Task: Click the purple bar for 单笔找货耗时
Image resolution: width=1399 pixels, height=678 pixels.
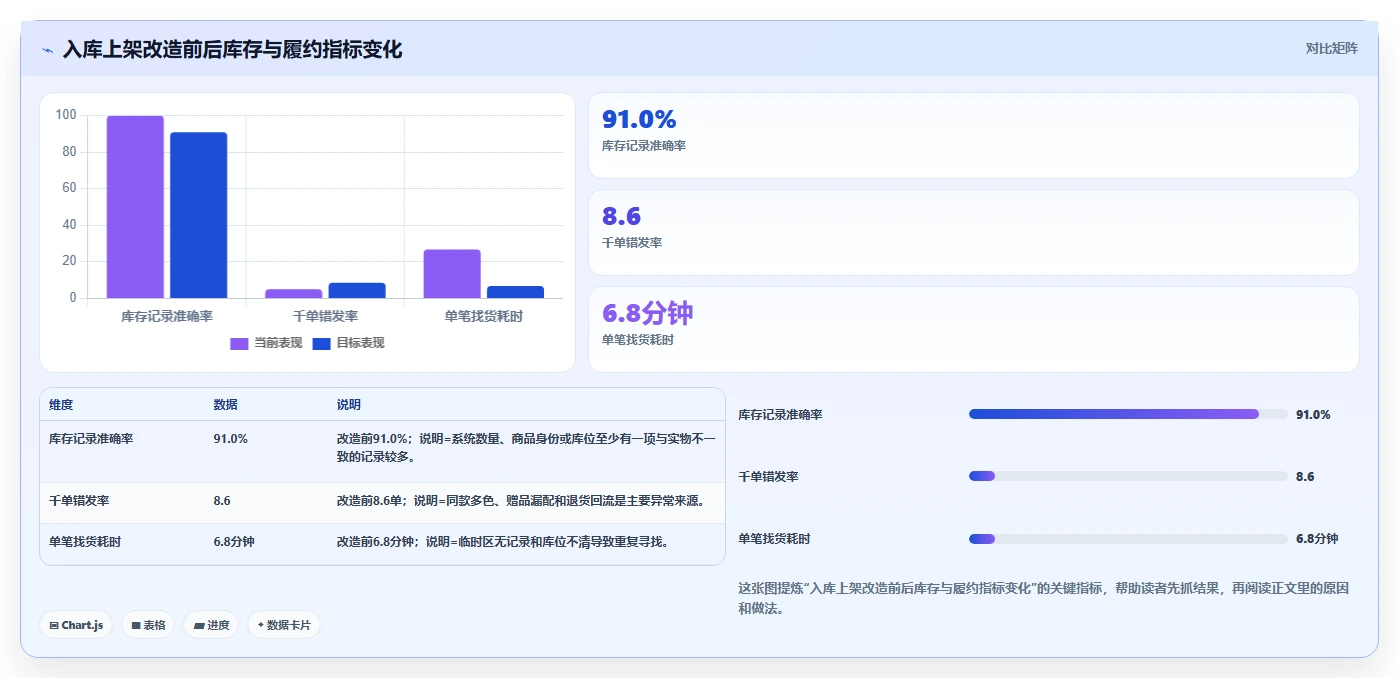Action: [452, 274]
